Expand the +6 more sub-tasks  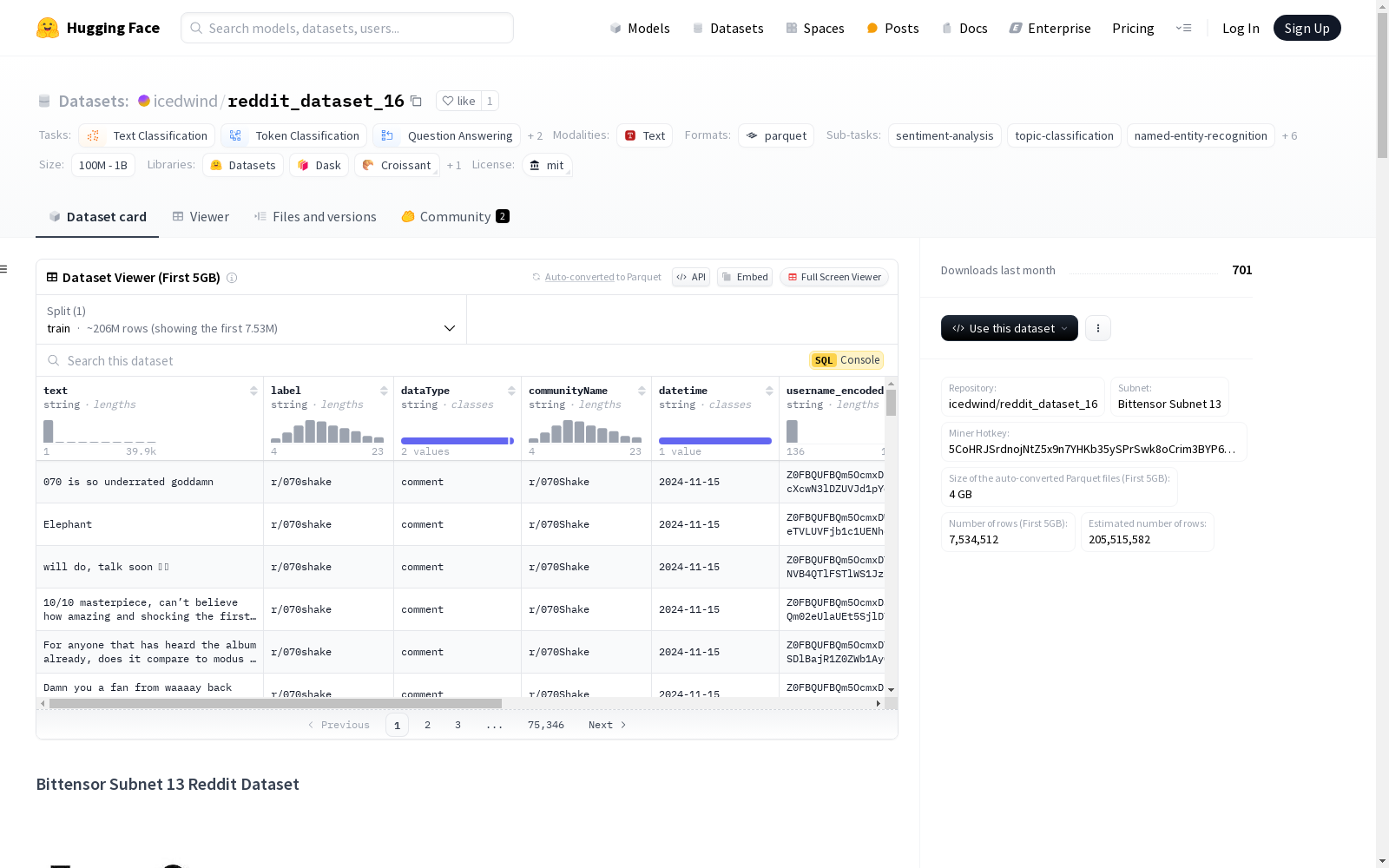[x=1290, y=136]
